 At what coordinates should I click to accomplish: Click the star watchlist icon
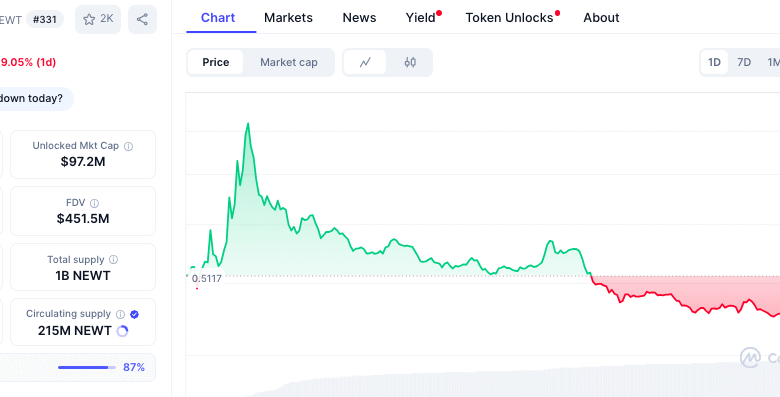pos(89,19)
